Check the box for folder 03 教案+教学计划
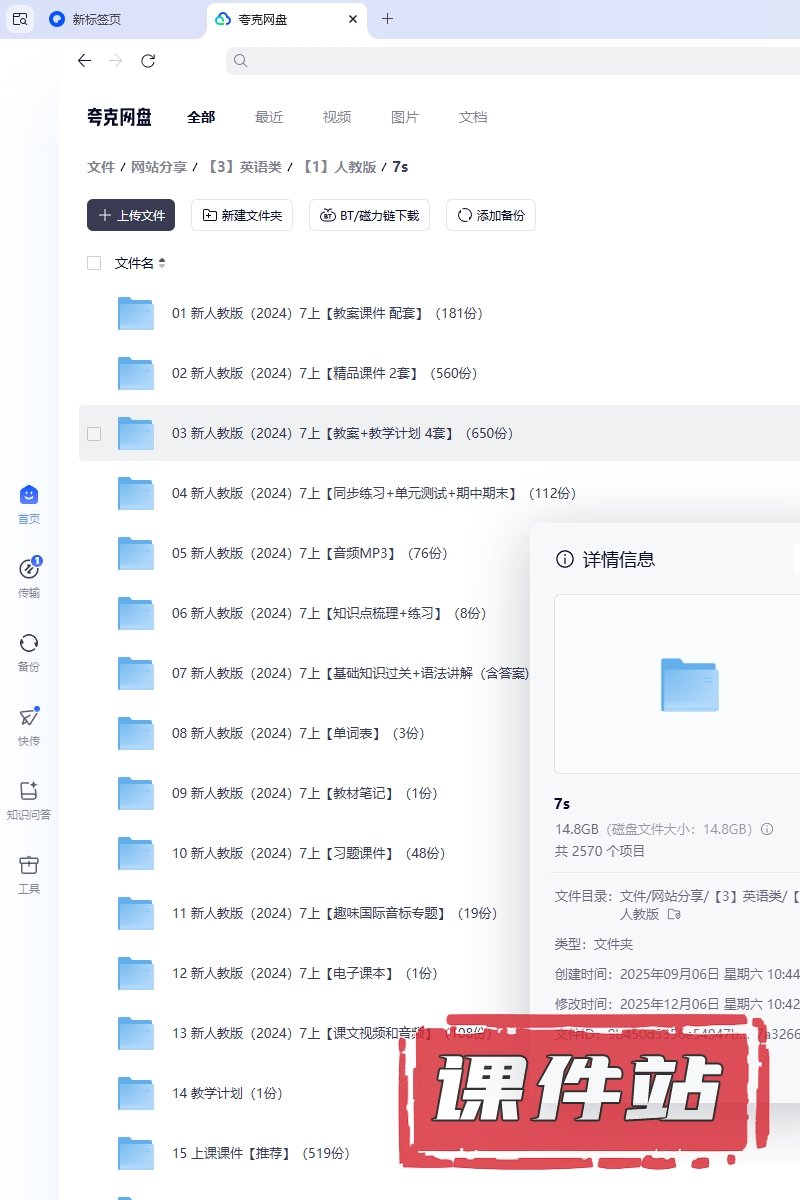Screen dimensions: 800x1200 [x=94, y=433]
